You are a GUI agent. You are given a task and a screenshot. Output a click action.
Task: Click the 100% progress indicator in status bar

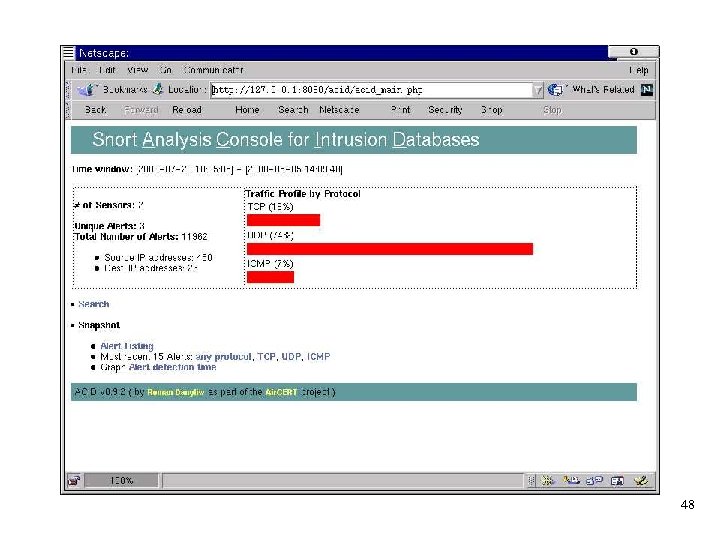pyautogui.click(x=122, y=481)
